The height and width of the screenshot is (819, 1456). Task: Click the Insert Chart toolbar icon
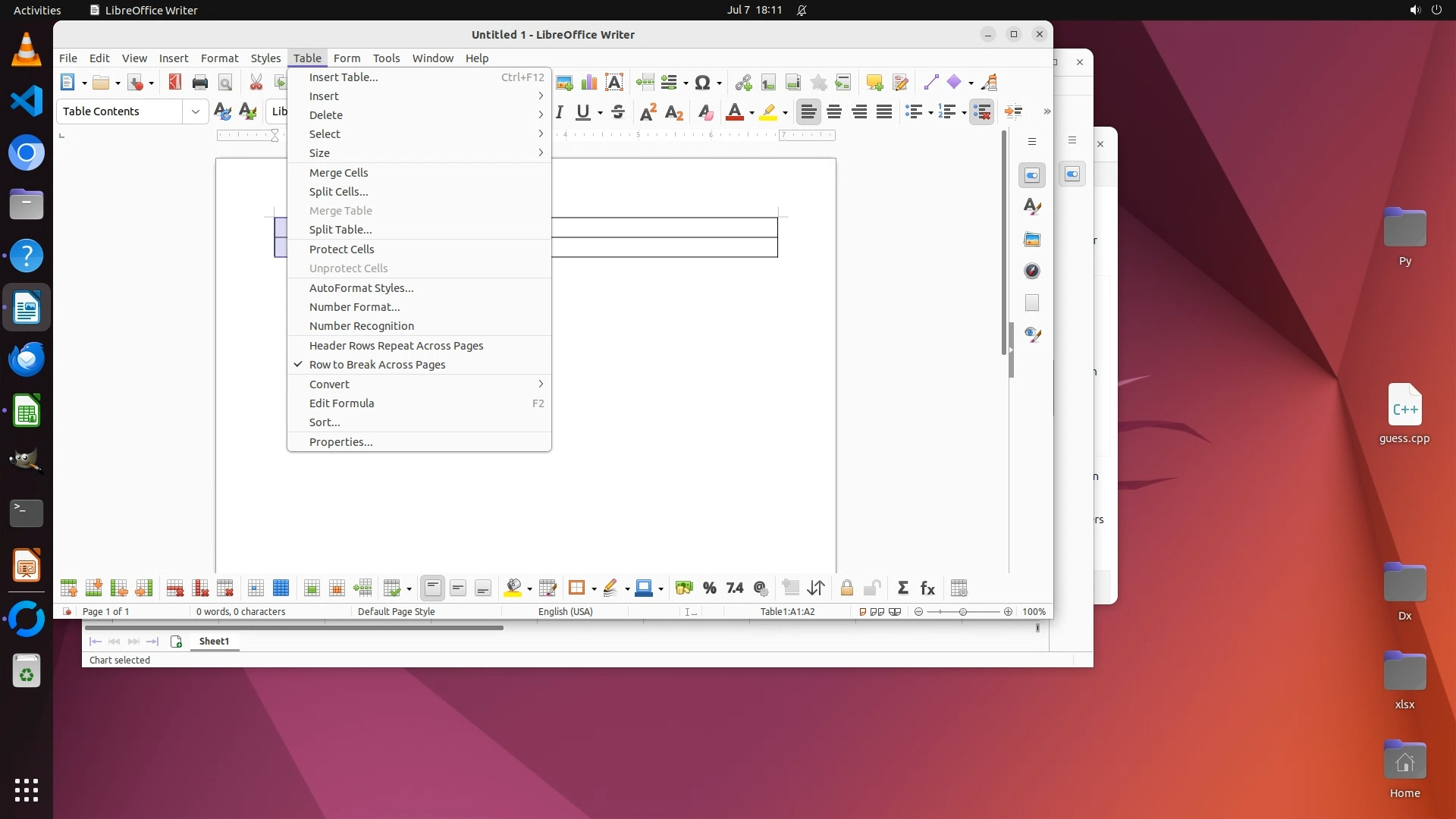pyautogui.click(x=589, y=83)
